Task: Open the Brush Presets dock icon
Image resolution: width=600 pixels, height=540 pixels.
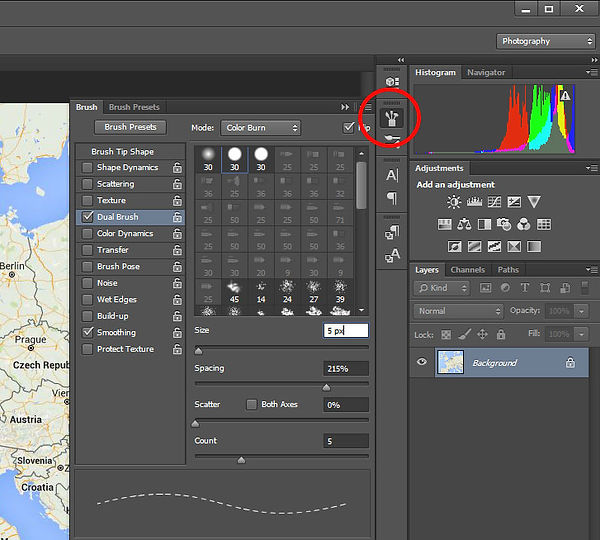Action: coord(392,140)
